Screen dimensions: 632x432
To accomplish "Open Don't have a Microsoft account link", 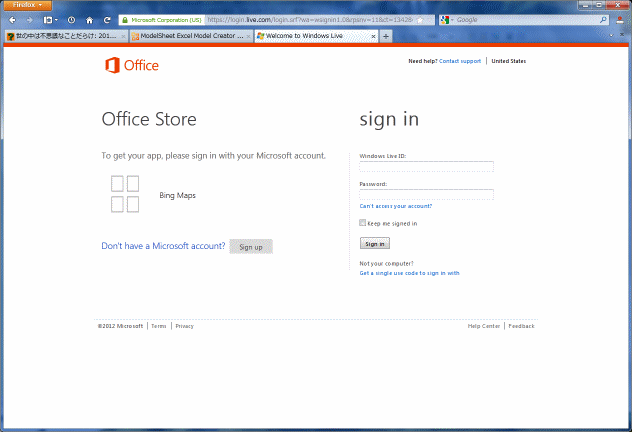I will click(x=163, y=246).
